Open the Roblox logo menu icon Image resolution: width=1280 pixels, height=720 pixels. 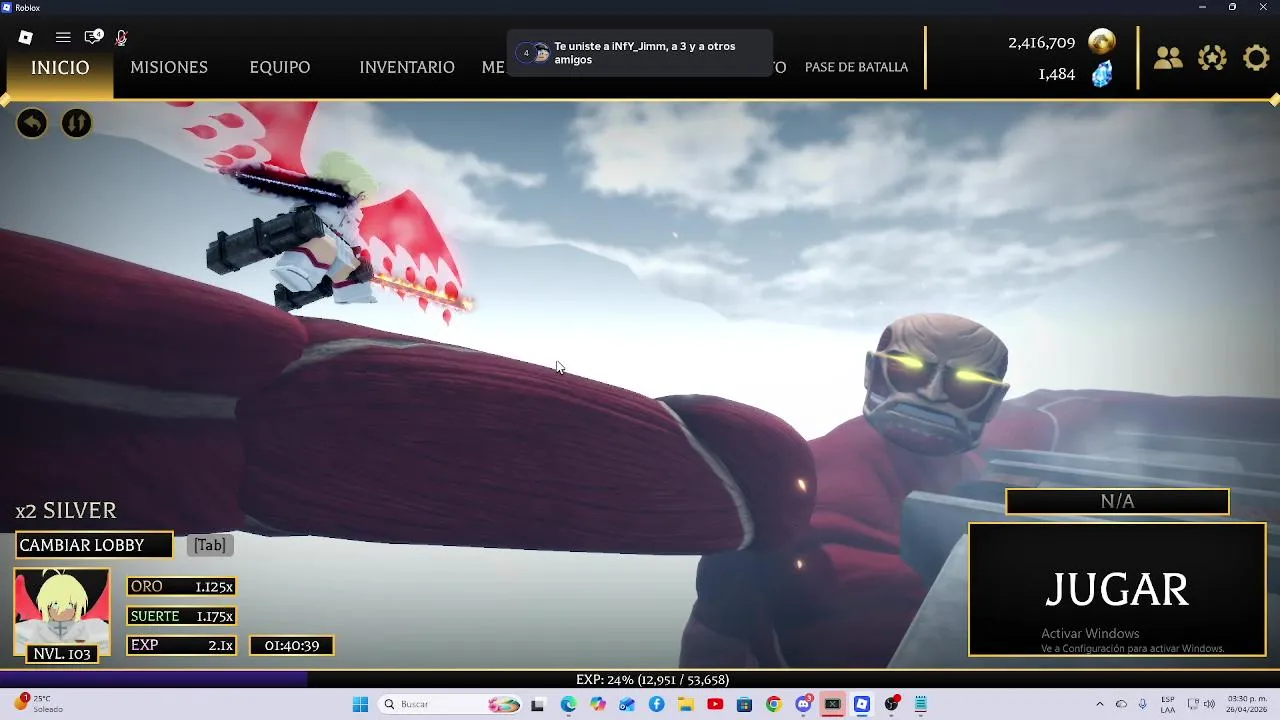[x=26, y=37]
